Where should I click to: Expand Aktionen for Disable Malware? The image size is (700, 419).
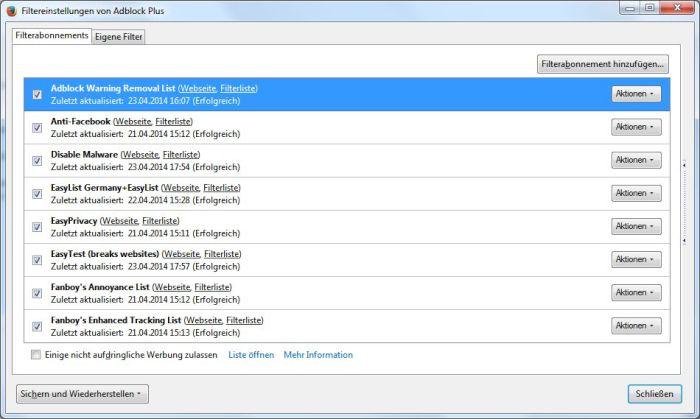636,160
